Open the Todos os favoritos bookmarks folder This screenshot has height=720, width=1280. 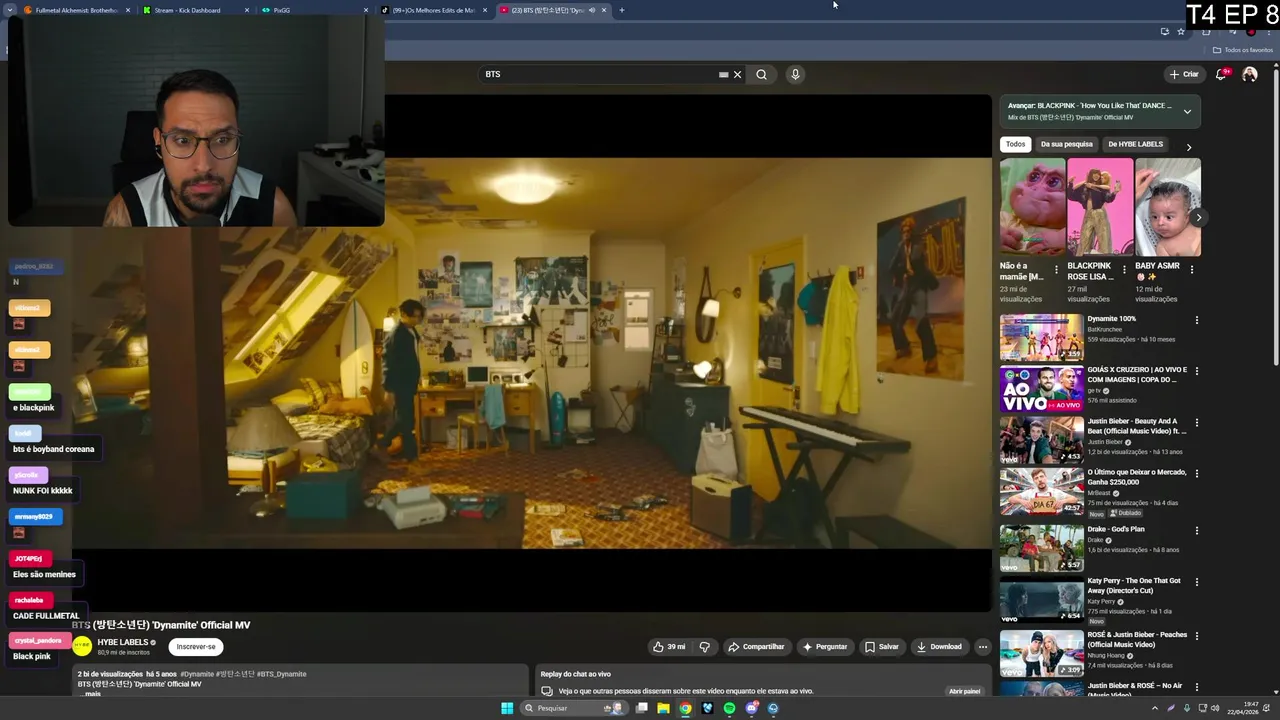tap(1243, 50)
